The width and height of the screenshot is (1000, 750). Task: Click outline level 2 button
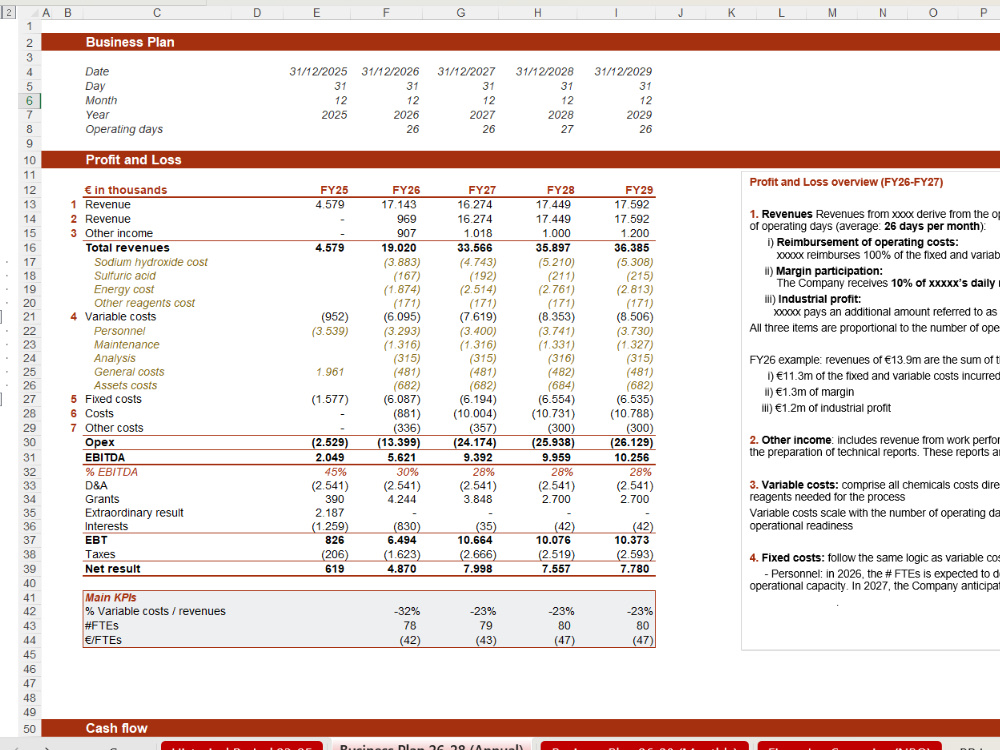coord(8,12)
